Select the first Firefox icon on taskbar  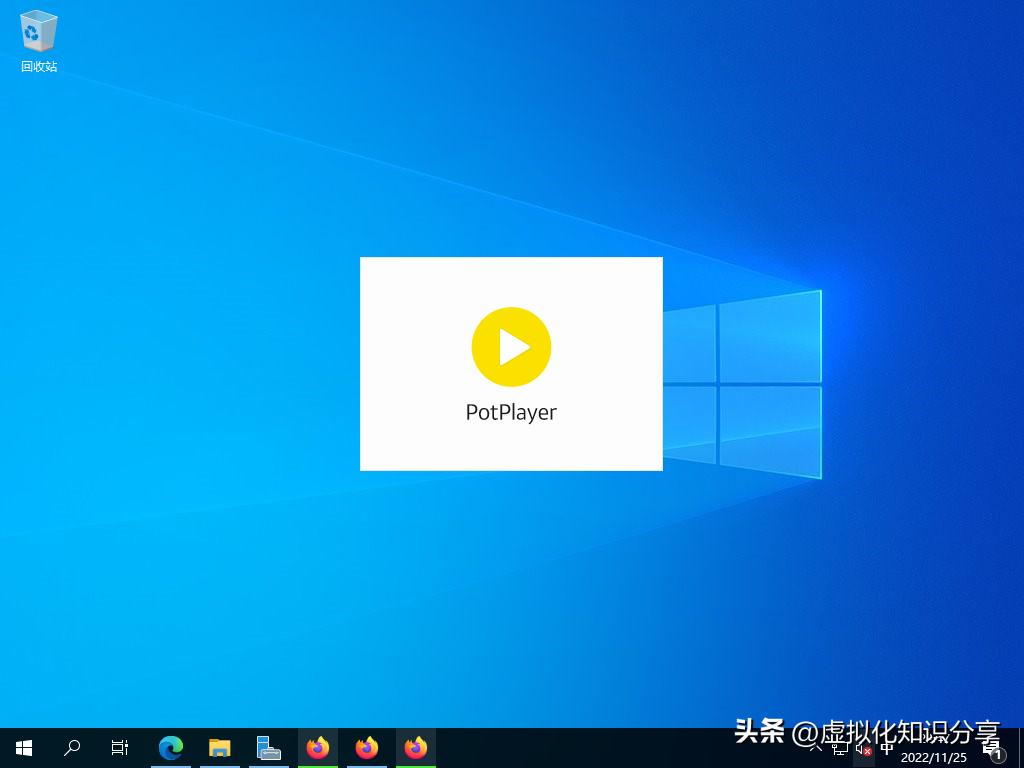(318, 747)
